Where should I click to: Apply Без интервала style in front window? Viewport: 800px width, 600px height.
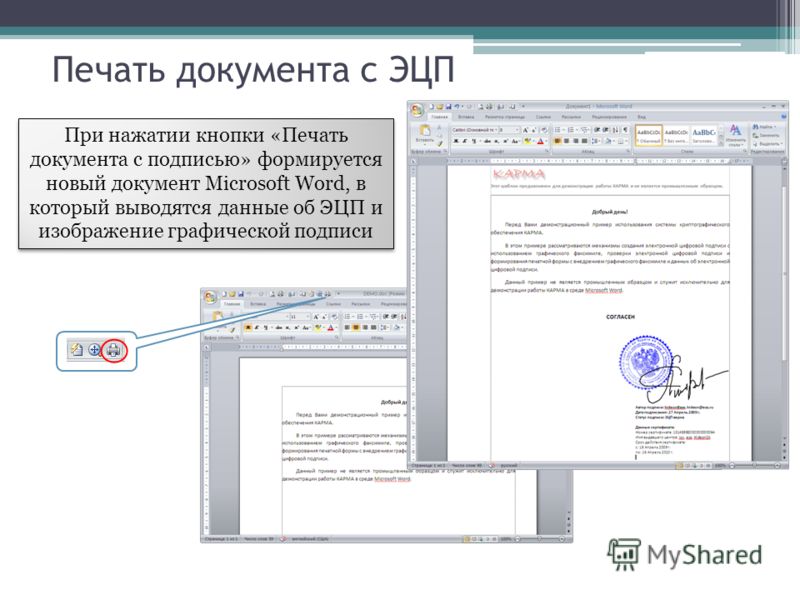click(676, 135)
